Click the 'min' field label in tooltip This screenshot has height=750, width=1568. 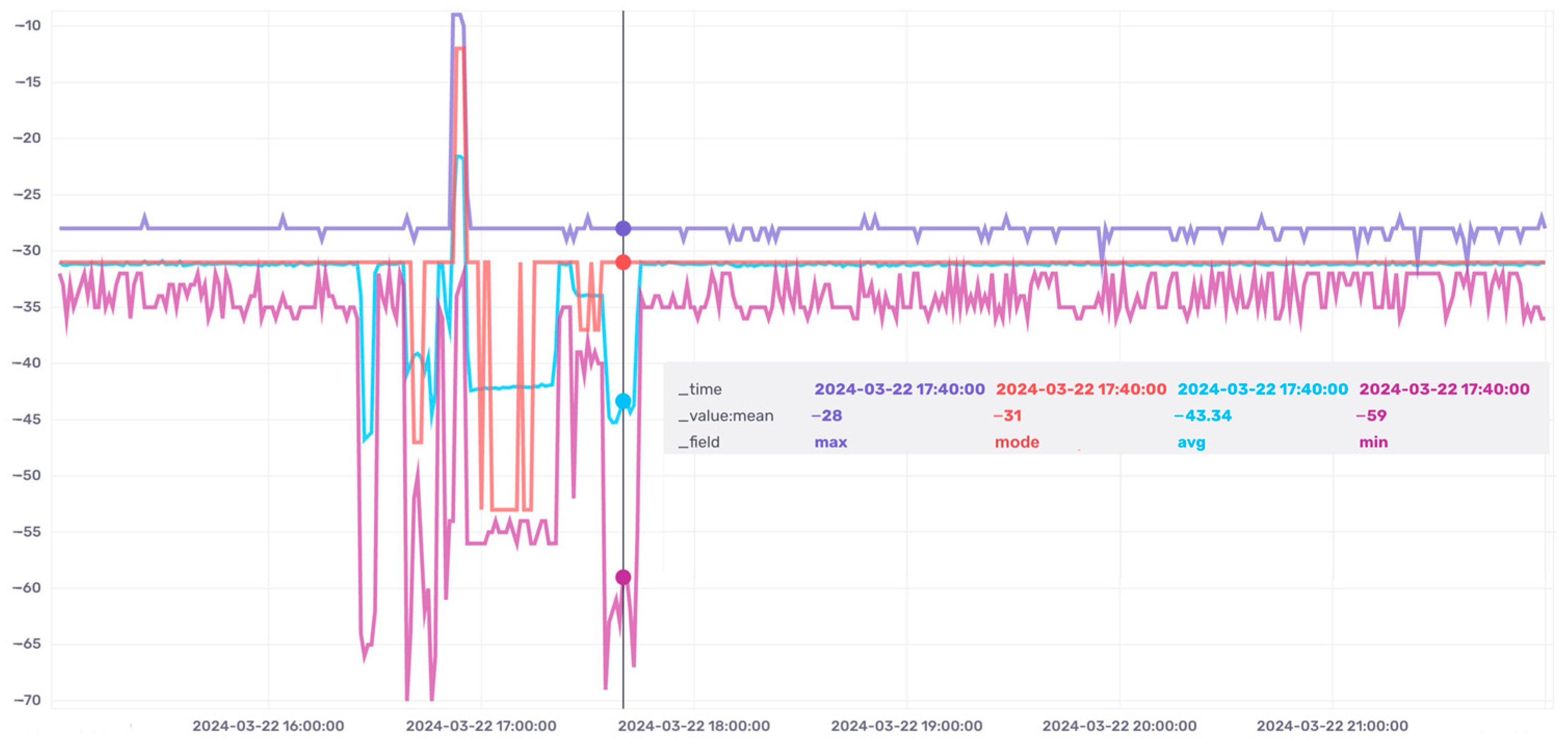tap(1373, 443)
